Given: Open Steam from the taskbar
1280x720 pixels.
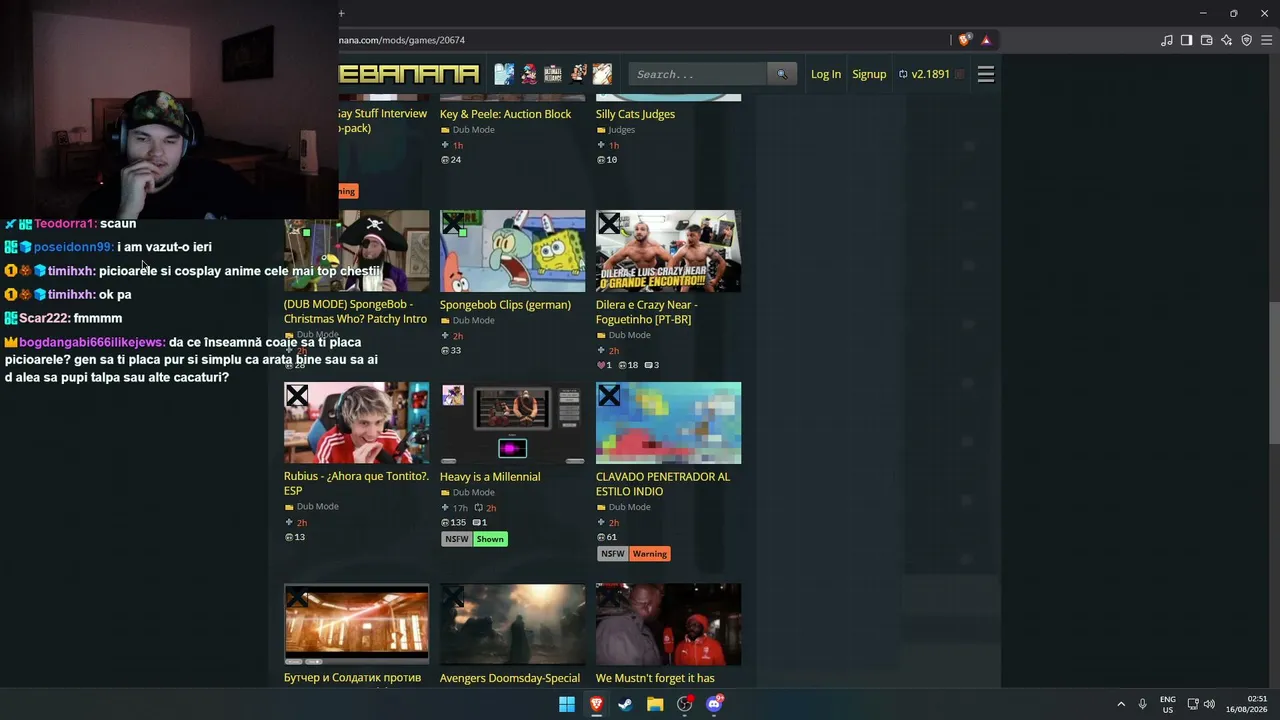Looking at the screenshot, I should 625,704.
